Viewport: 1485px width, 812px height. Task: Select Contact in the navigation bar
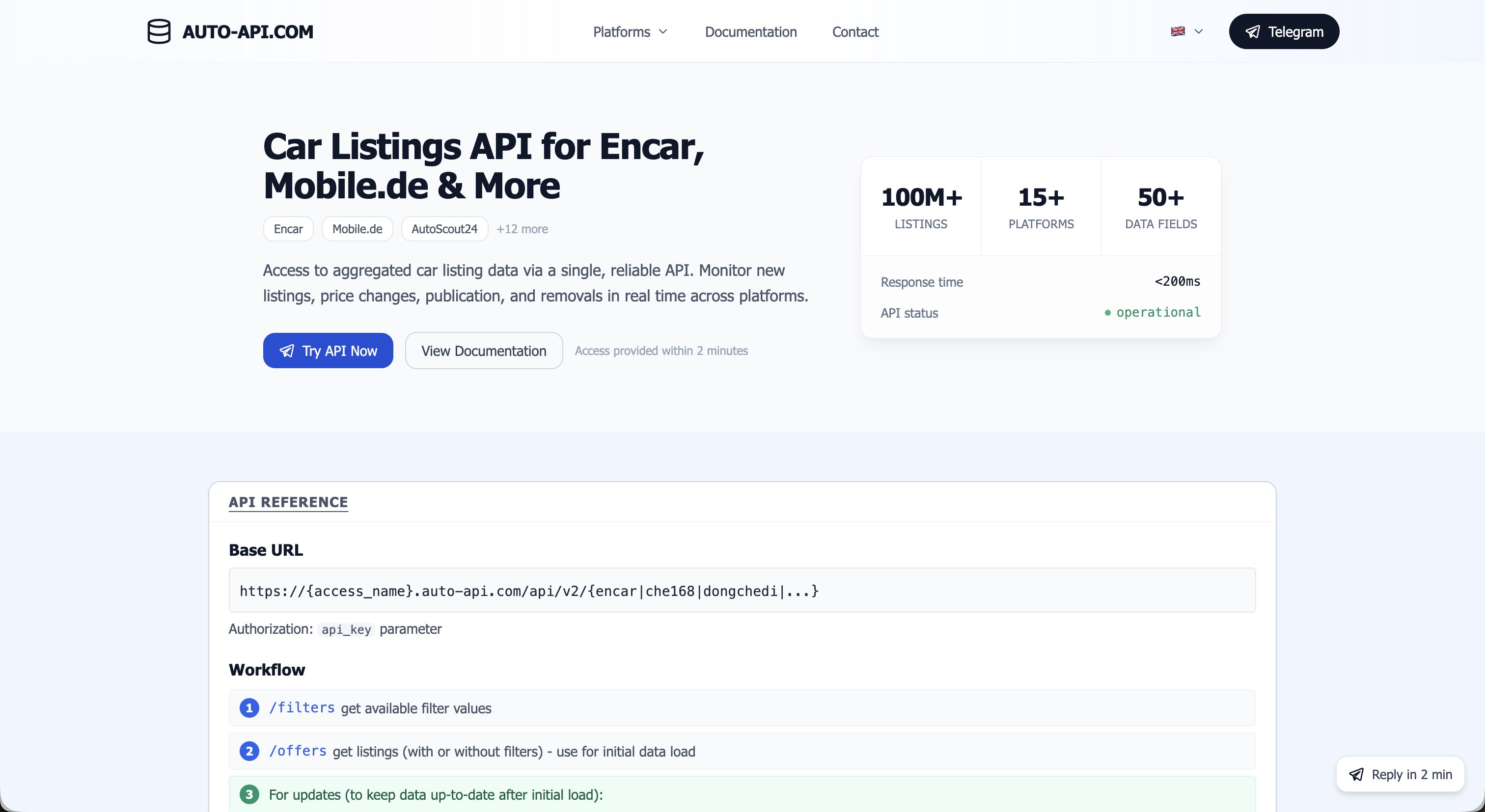click(x=855, y=32)
